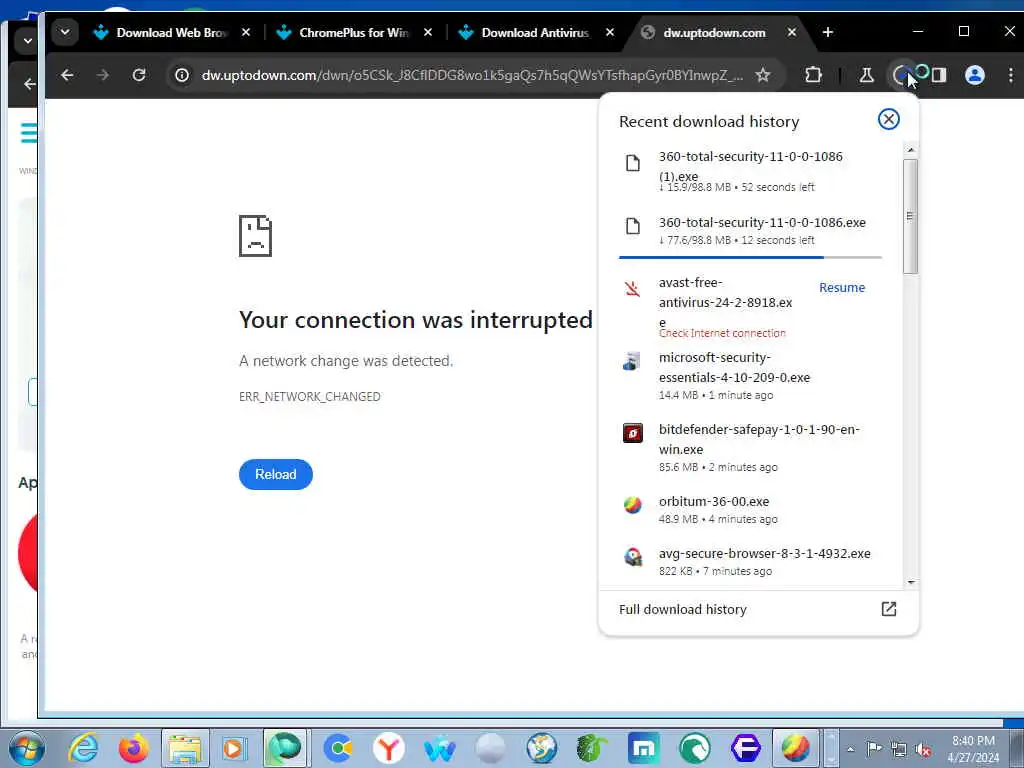Close the Download Web Browsers tab

coord(246,32)
